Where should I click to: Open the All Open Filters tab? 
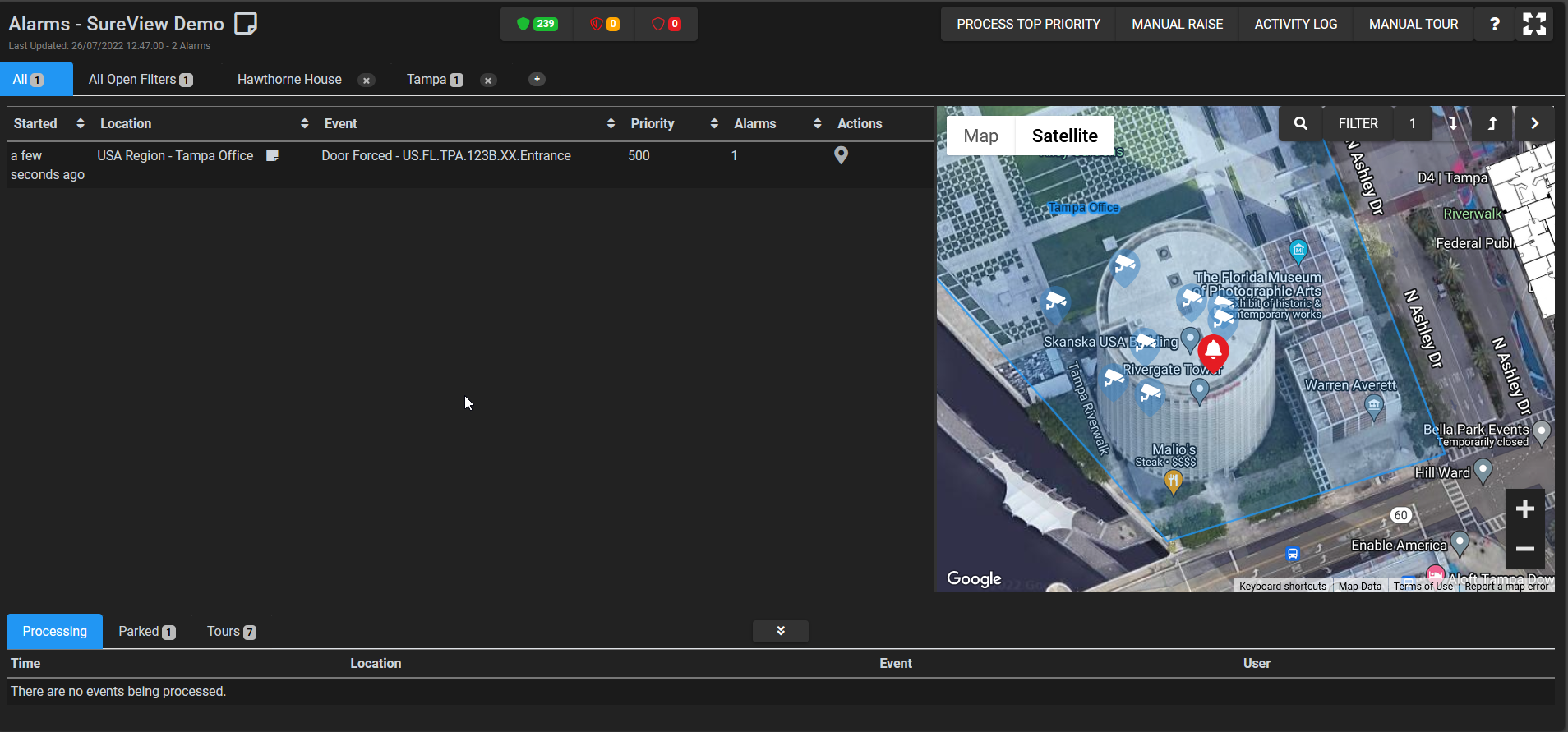point(141,79)
